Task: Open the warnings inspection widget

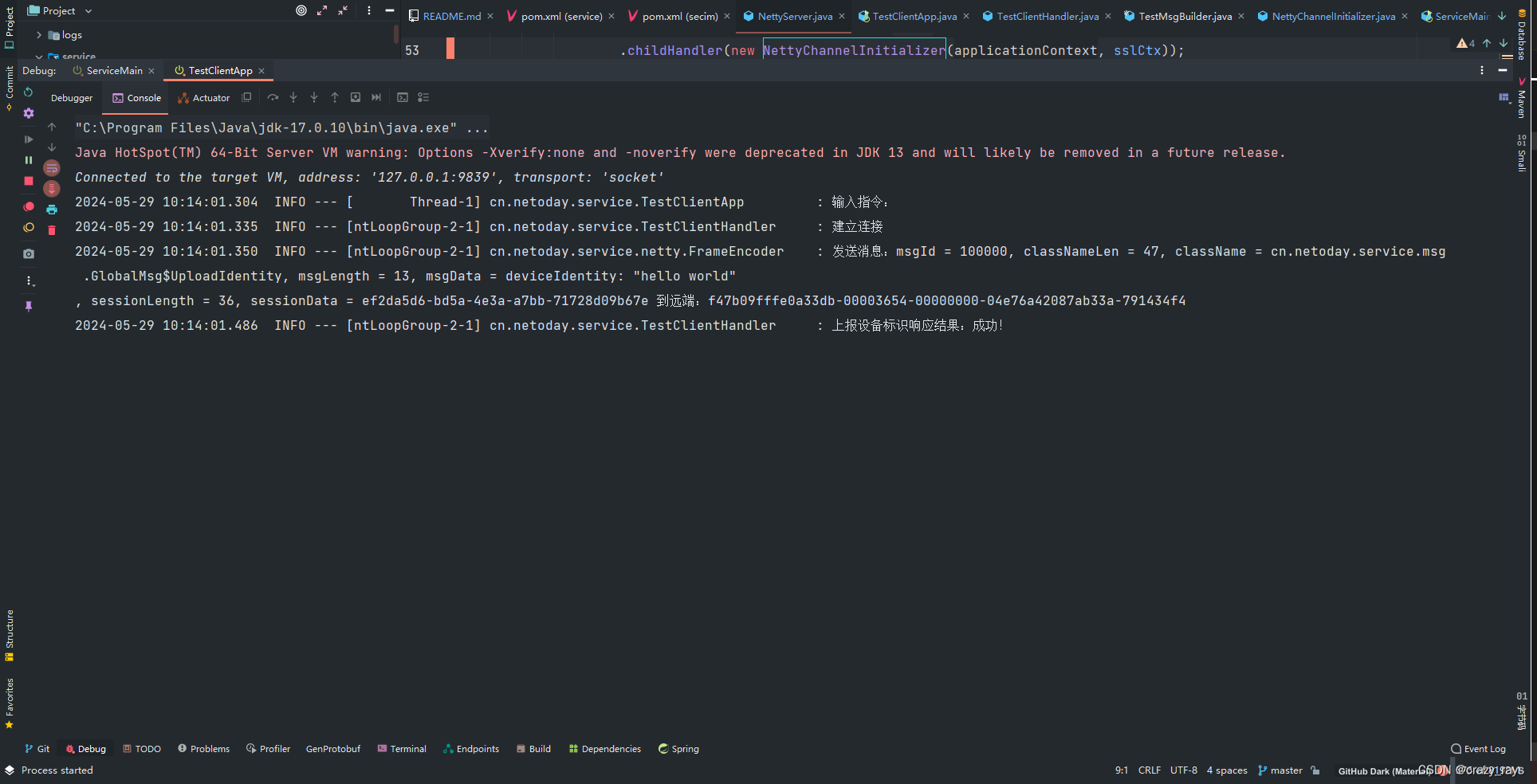Action: [x=1466, y=43]
